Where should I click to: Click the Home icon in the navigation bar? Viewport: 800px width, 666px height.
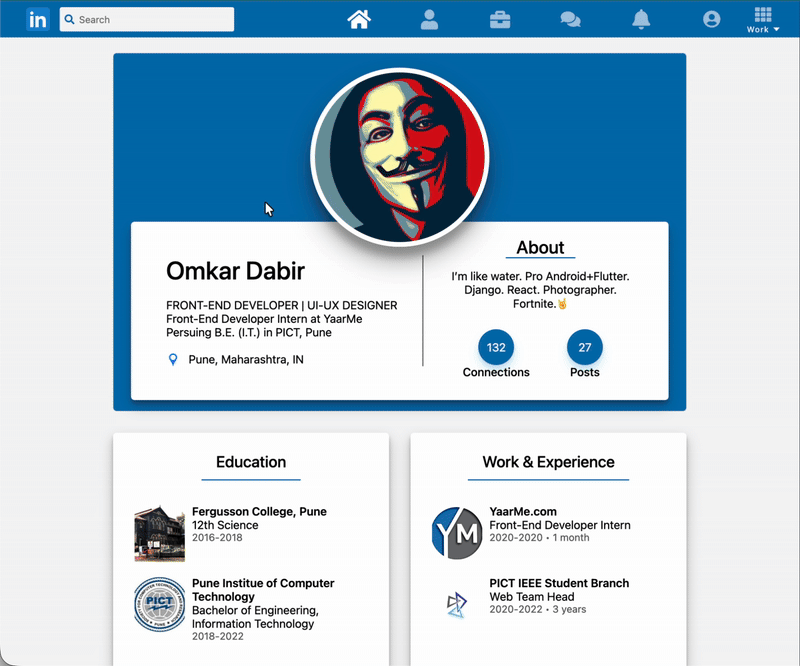click(x=359, y=18)
